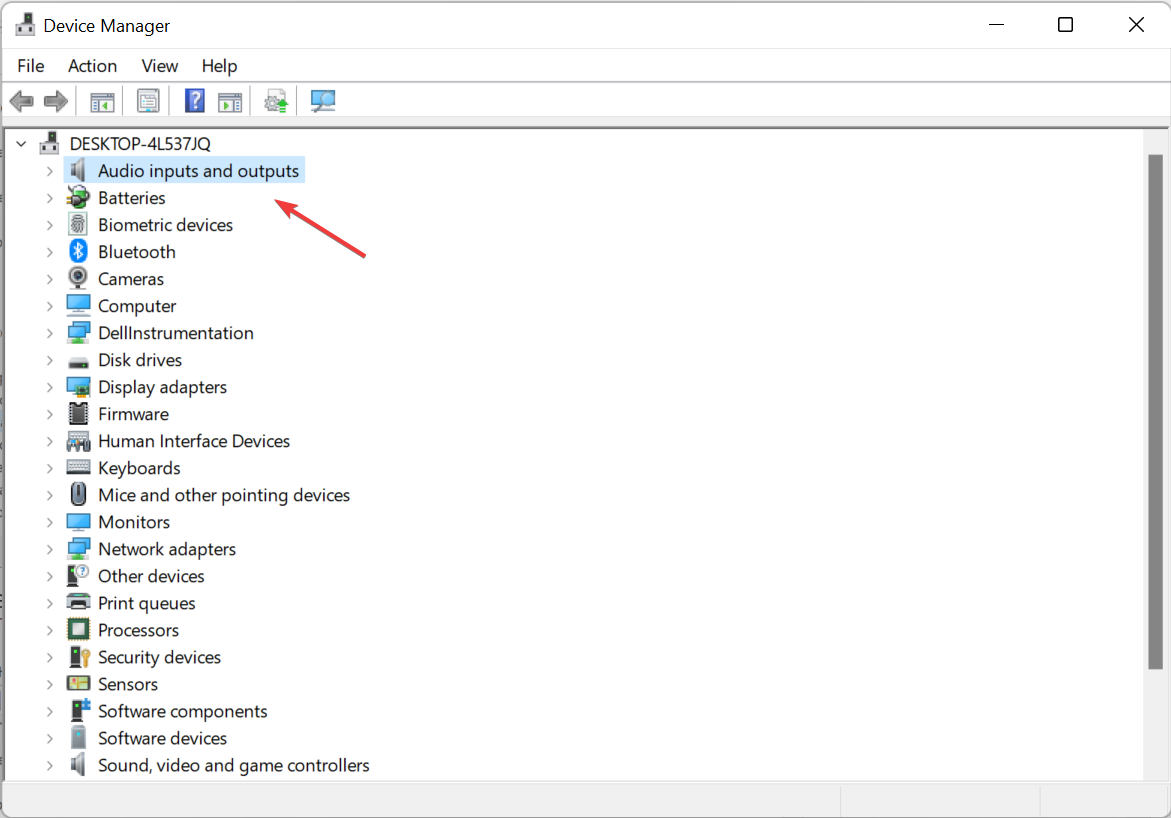Click the Mice and other pointing devices icon

coord(78,495)
